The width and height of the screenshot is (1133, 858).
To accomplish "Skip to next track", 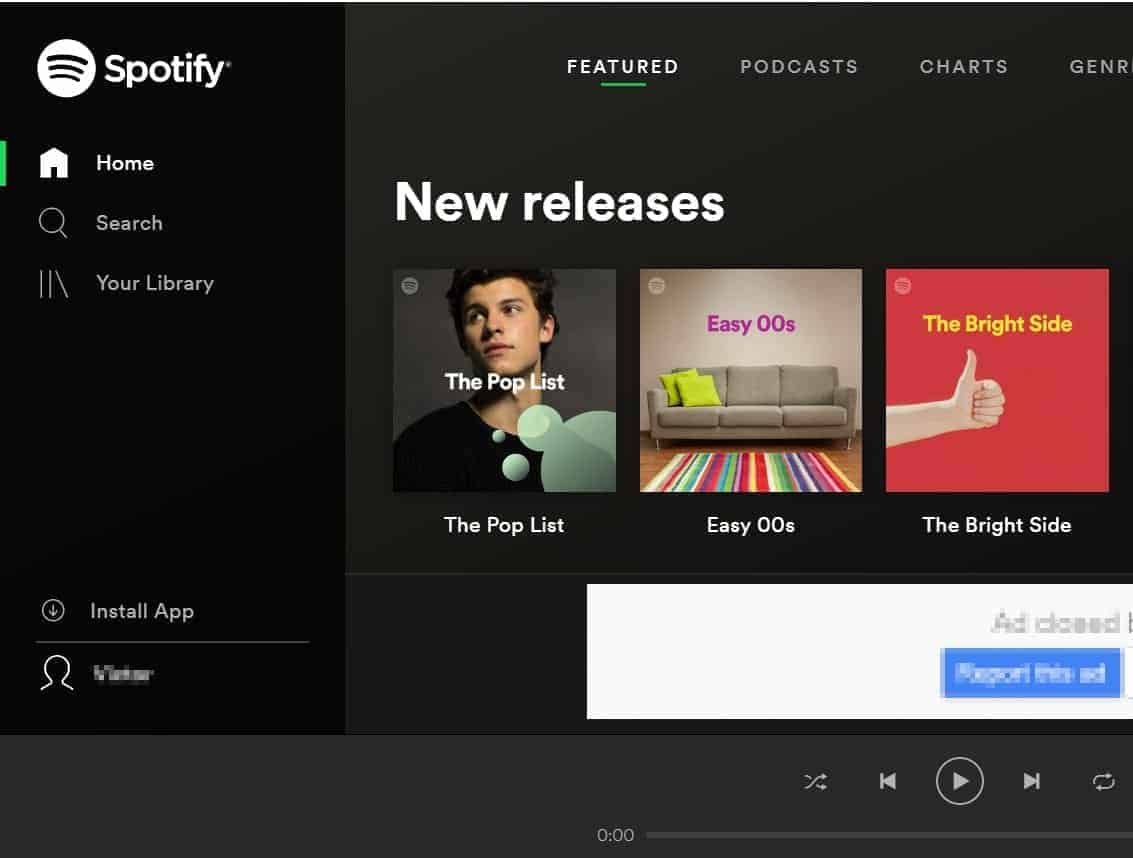I will pyautogui.click(x=1031, y=781).
